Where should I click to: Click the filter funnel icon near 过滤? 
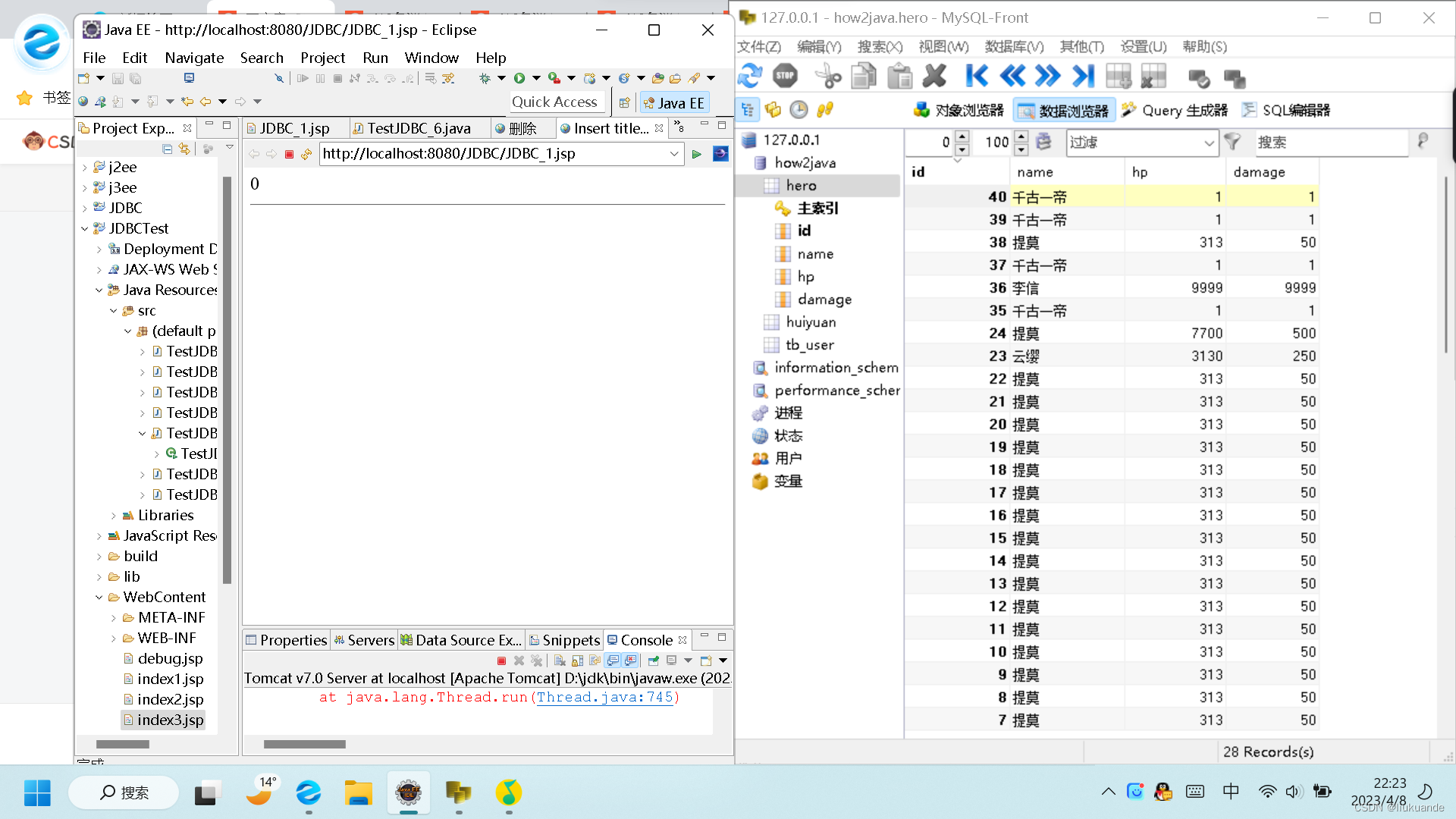coord(1232,143)
